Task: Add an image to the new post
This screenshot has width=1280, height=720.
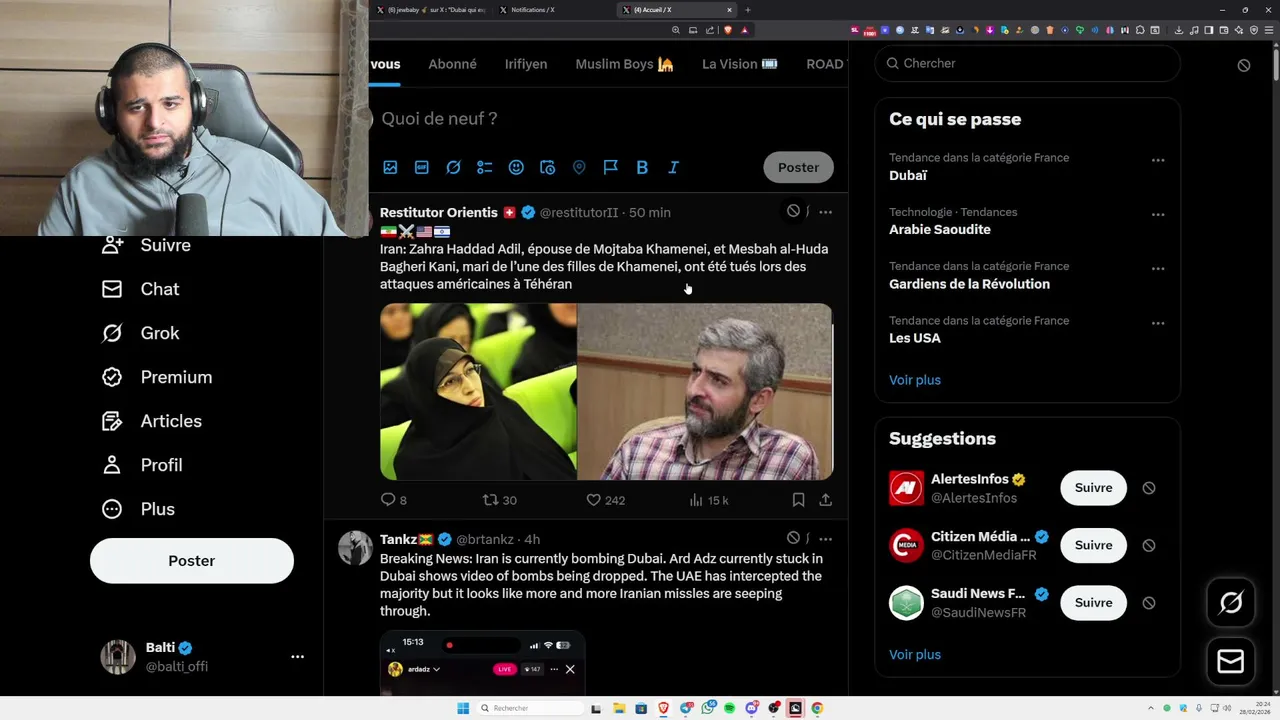Action: pyautogui.click(x=390, y=167)
